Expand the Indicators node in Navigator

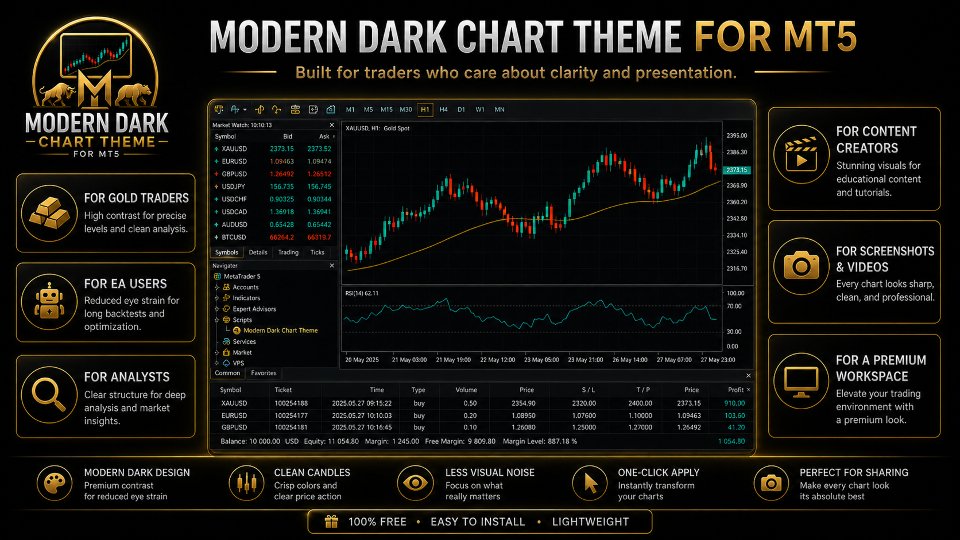click(x=217, y=298)
